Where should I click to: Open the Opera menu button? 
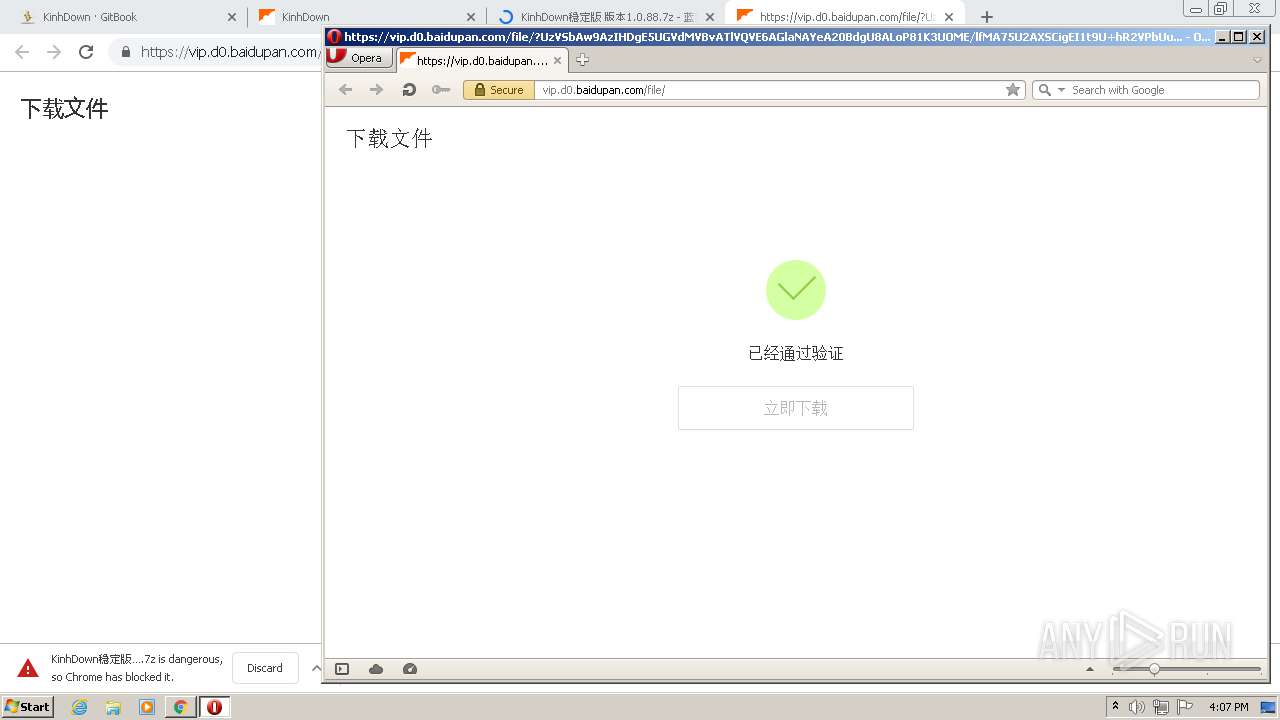click(x=359, y=58)
